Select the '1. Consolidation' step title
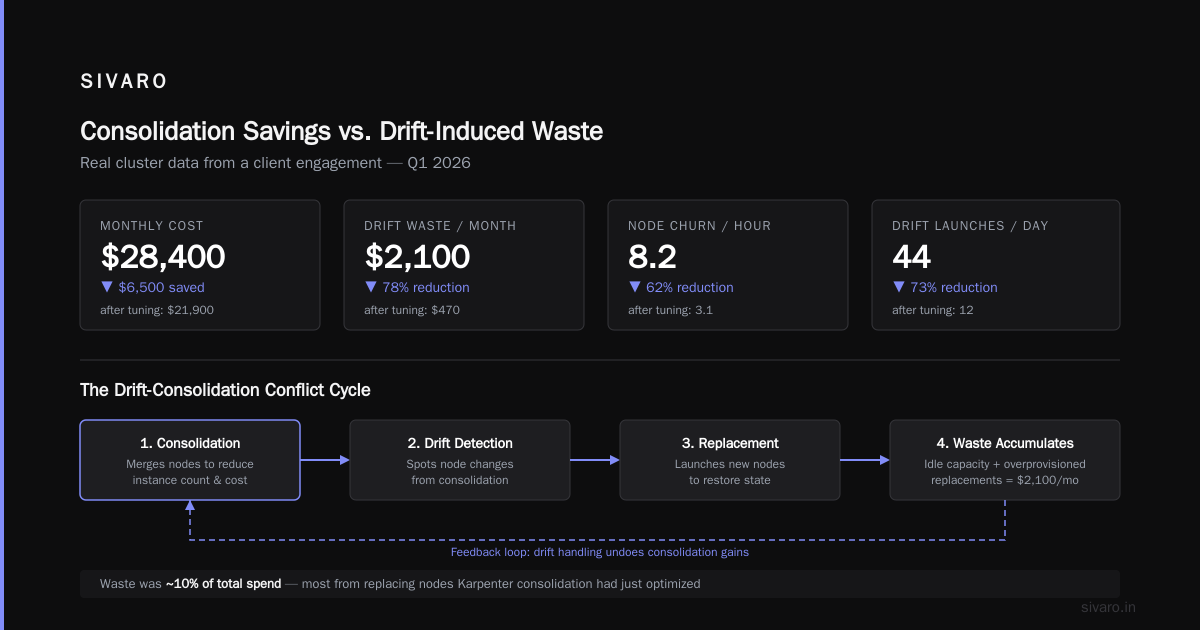 coord(190,443)
